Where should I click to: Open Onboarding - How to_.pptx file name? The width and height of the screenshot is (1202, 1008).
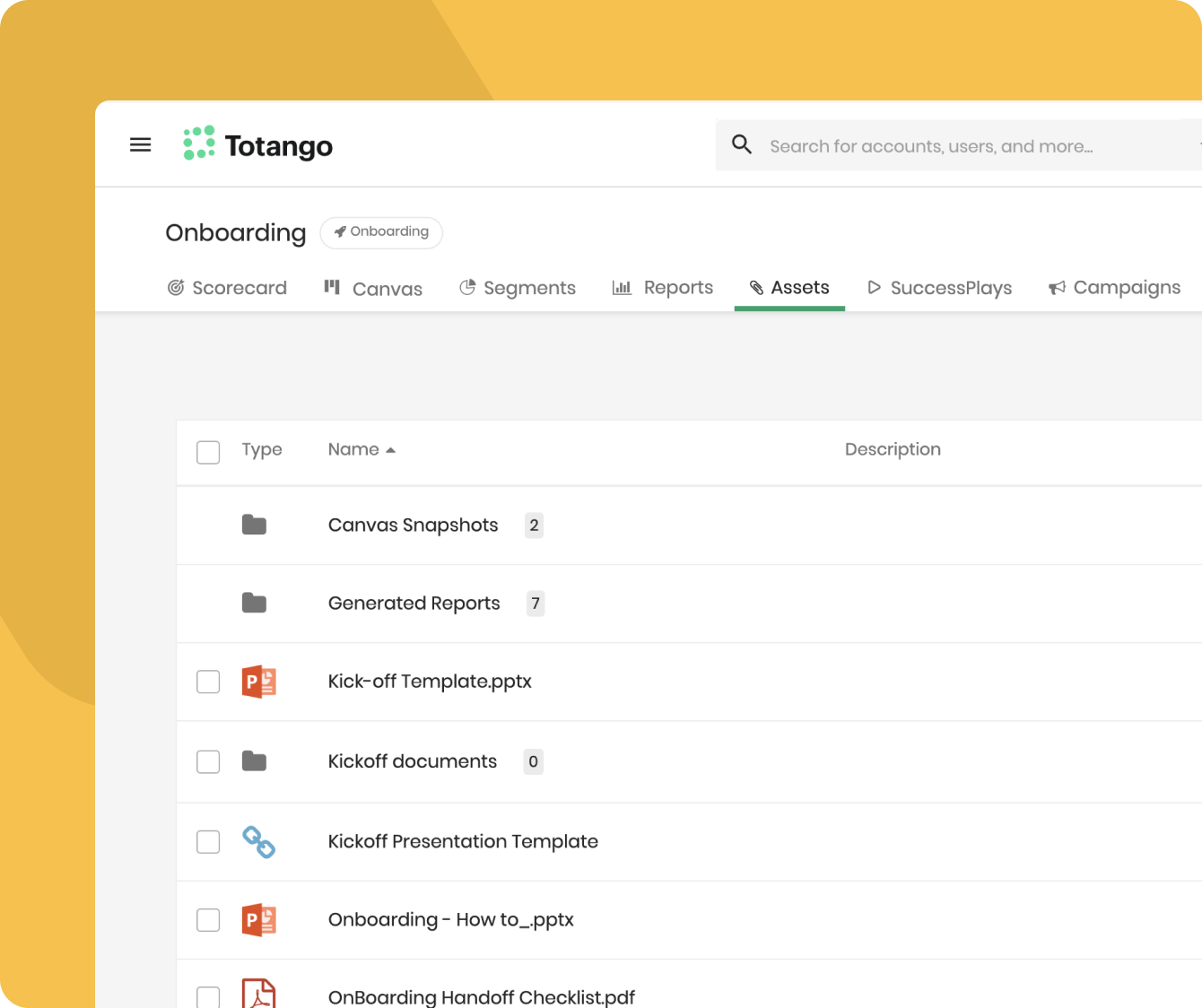point(450,920)
